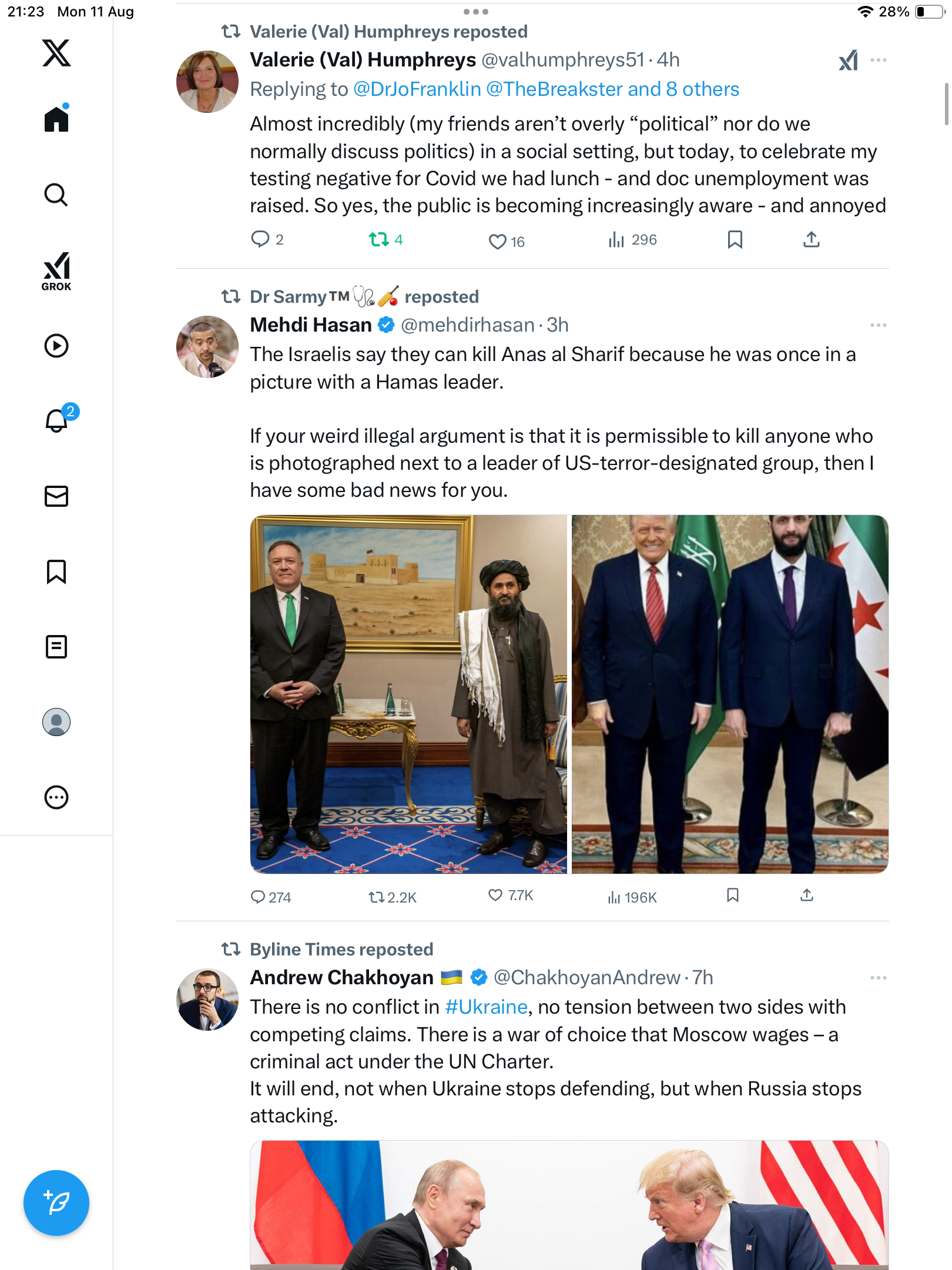
Task: Open the Lists icon in sidebar
Action: [56, 647]
